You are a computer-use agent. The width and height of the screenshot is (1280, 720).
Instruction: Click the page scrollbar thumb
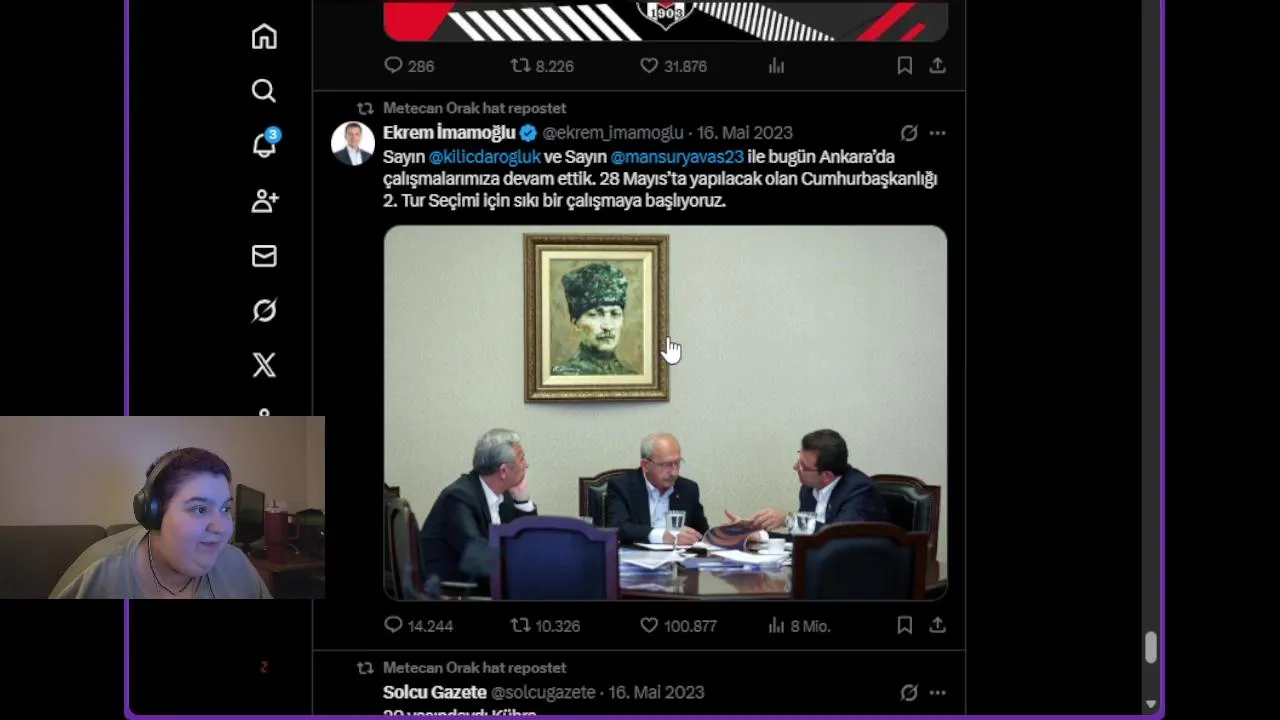tap(1151, 647)
